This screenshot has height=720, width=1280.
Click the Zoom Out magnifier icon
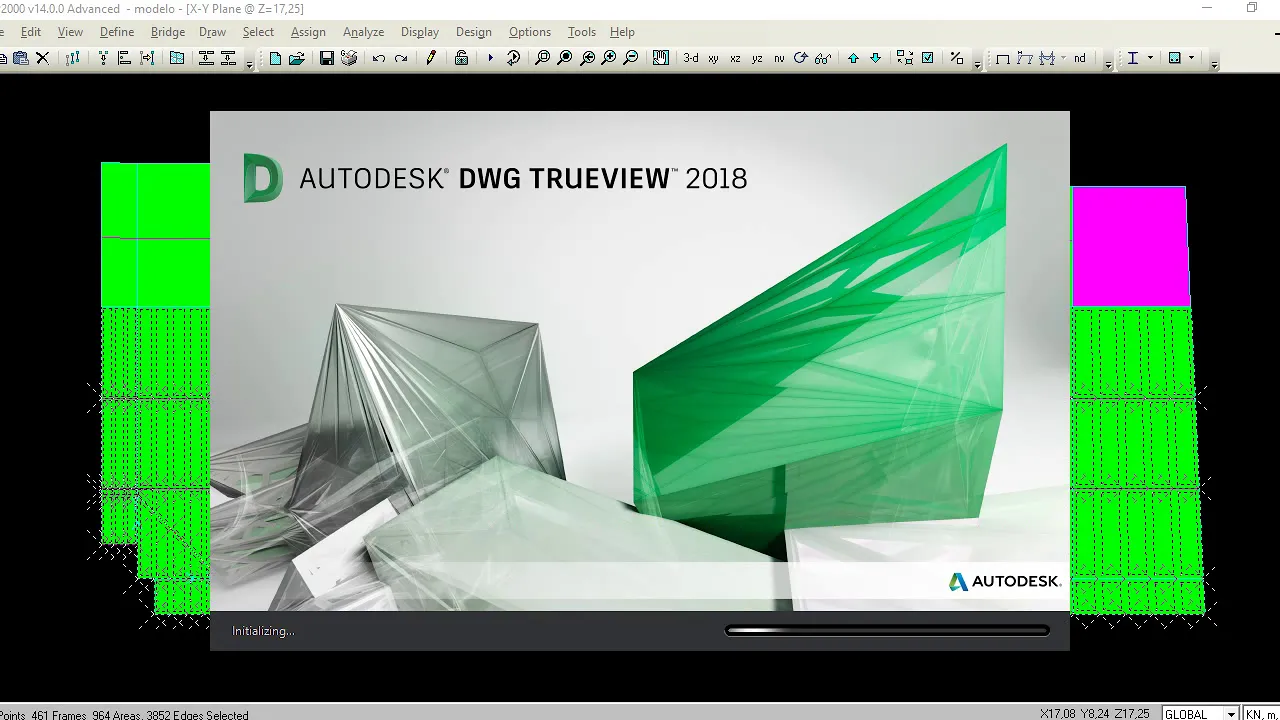pyautogui.click(x=631, y=58)
